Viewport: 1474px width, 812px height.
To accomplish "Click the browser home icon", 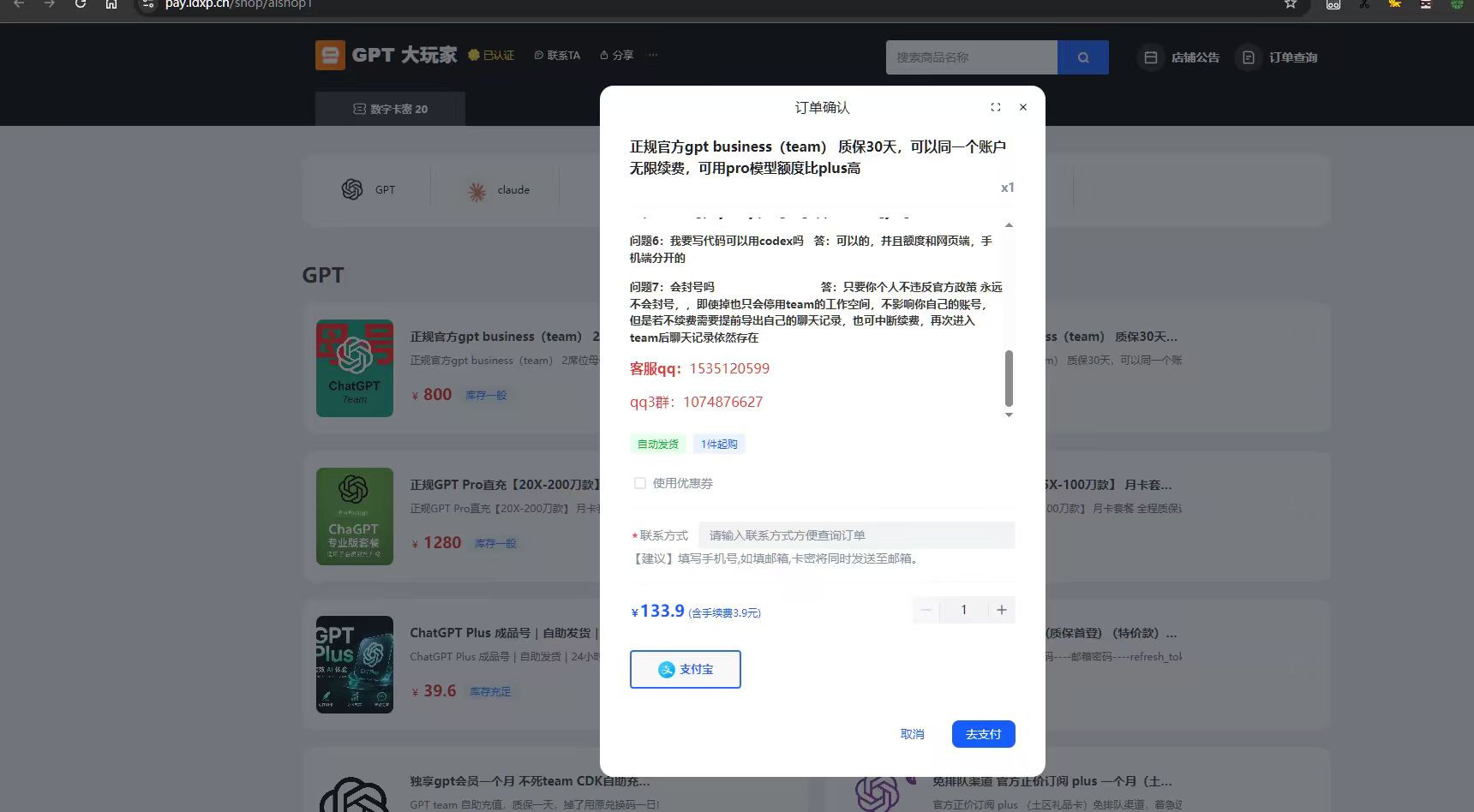I will (111, 4).
